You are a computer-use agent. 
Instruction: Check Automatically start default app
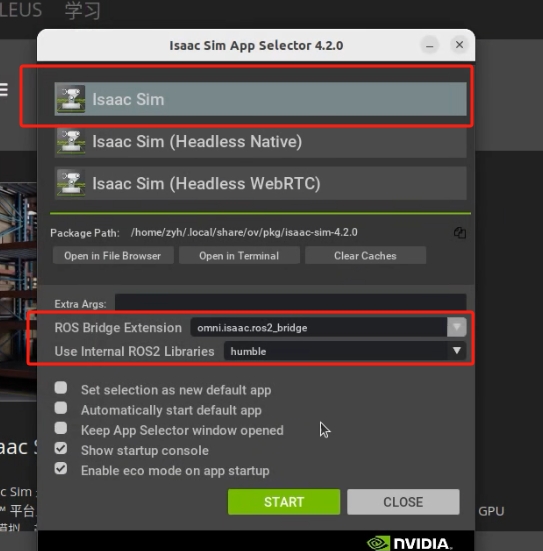pyautogui.click(x=61, y=408)
